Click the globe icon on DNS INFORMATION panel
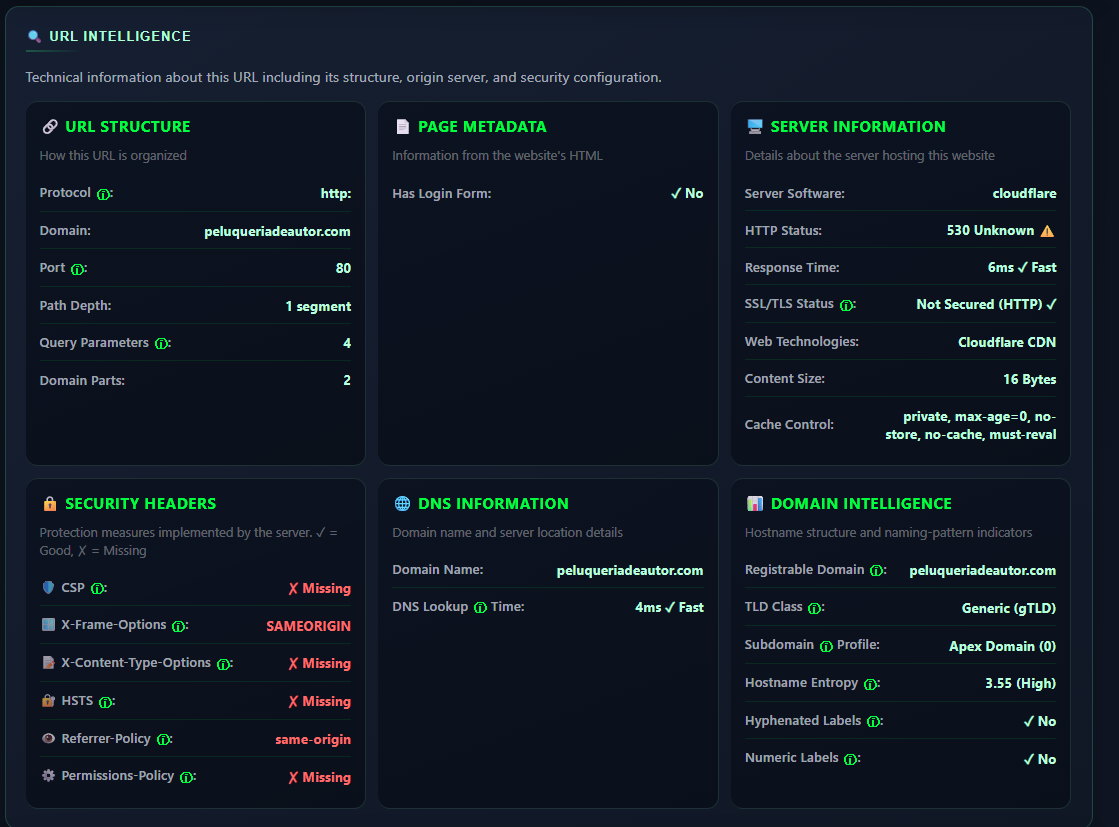This screenshot has height=827, width=1119. pos(403,503)
